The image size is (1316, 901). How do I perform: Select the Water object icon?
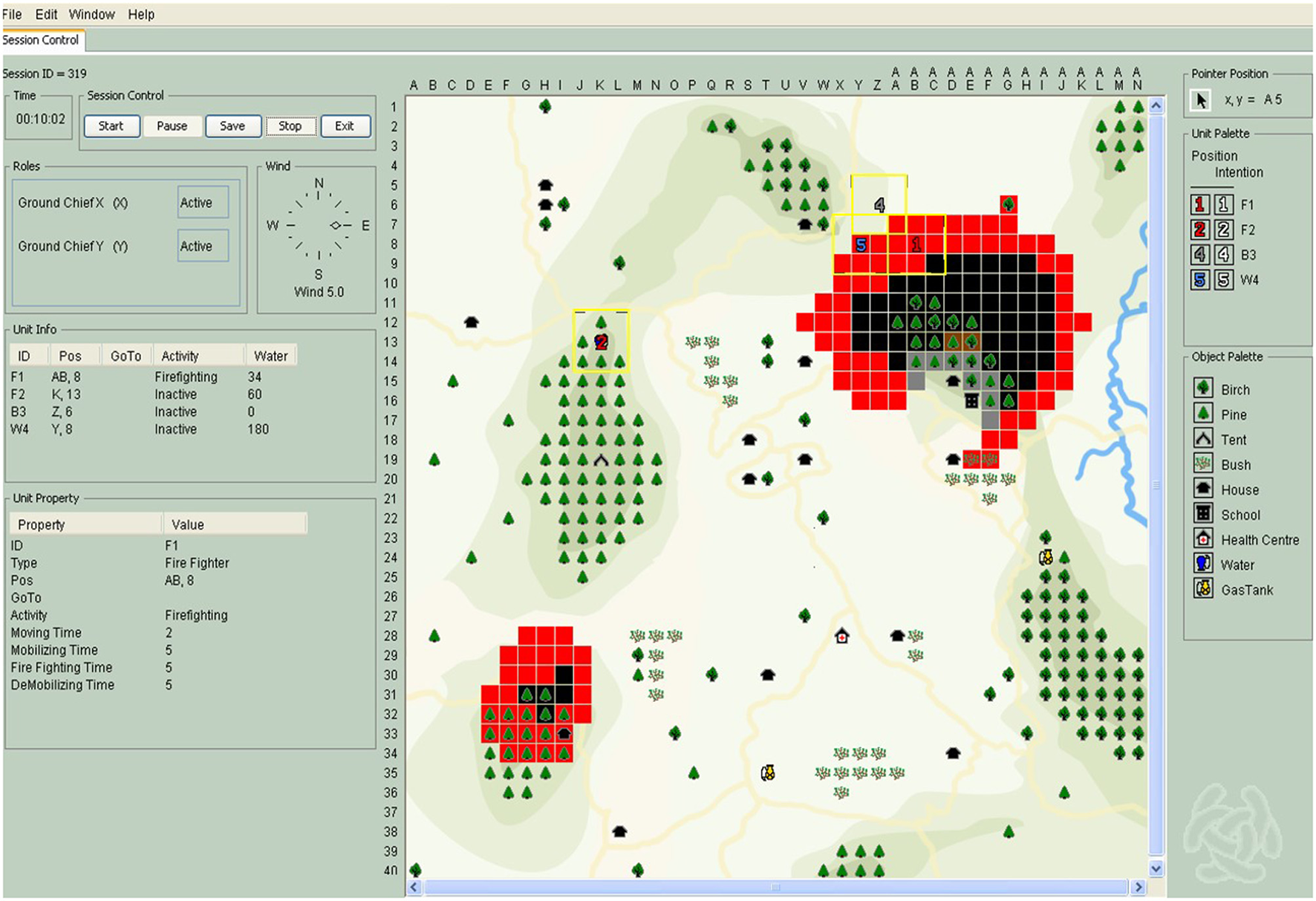pyautogui.click(x=1203, y=565)
